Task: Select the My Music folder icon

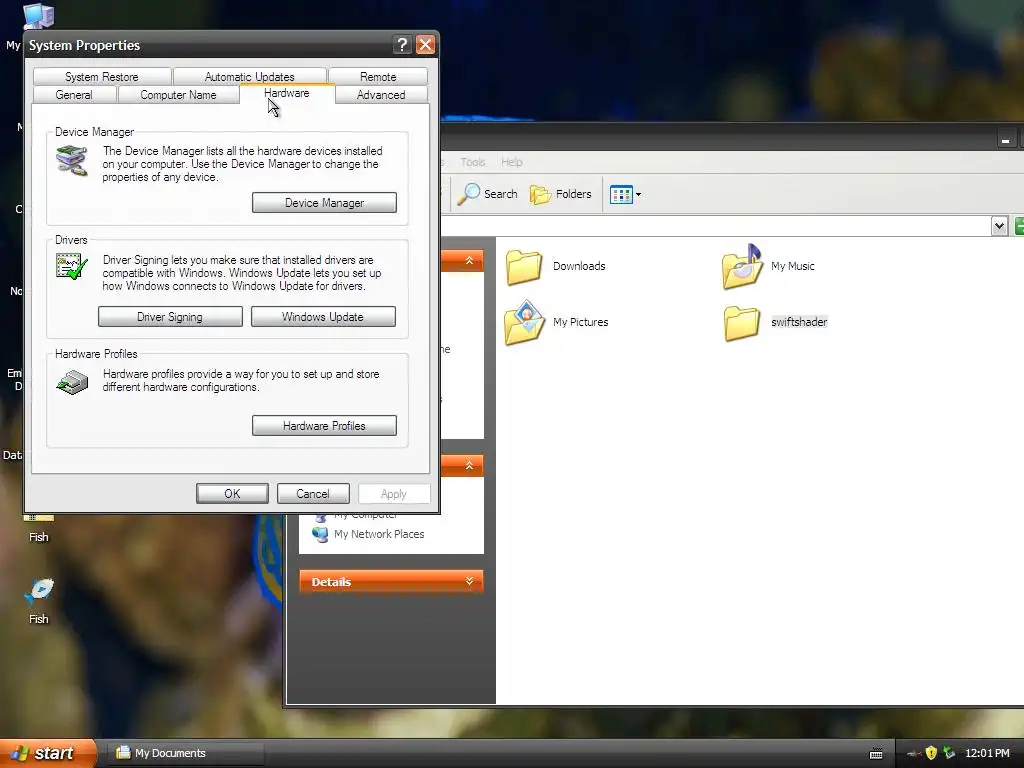Action: pos(742,266)
